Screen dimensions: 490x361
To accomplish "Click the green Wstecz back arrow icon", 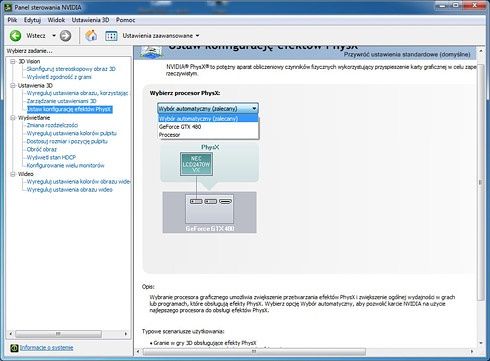I will click(x=15, y=36).
